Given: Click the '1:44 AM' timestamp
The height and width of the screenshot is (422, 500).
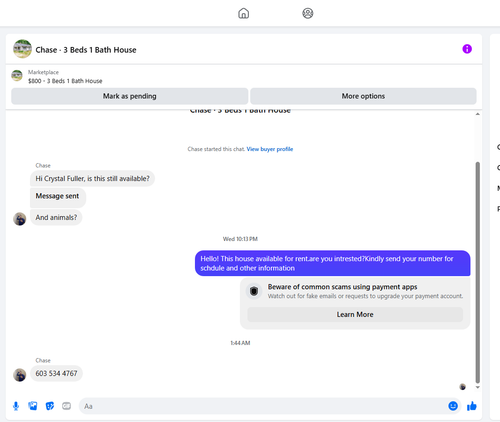Looking at the screenshot, I should point(240,343).
